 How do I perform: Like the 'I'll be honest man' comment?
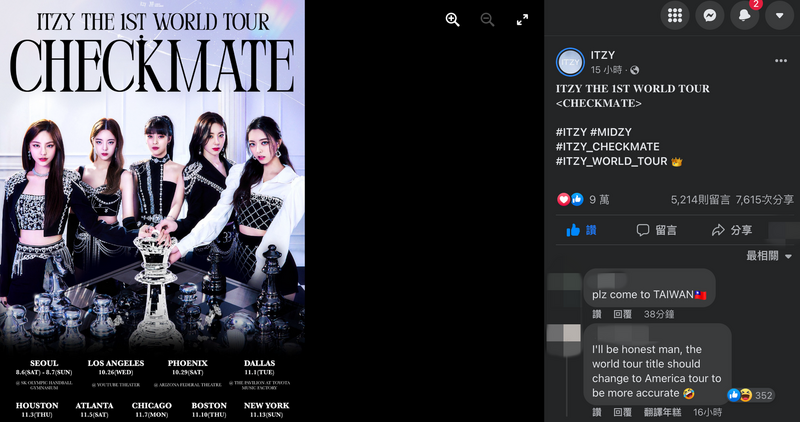(597, 412)
